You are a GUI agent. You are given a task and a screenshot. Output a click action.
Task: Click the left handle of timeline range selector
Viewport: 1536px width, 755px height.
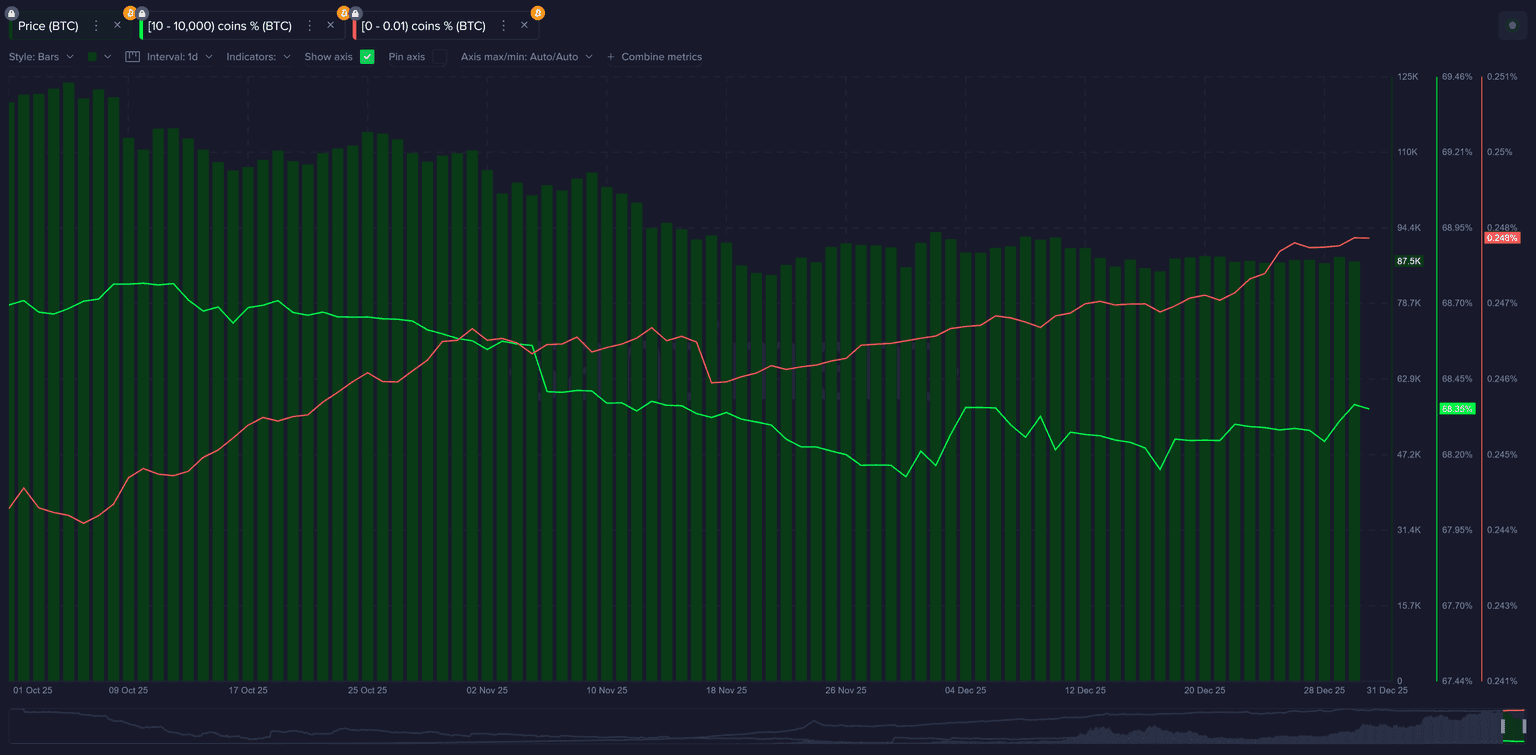point(1503,725)
